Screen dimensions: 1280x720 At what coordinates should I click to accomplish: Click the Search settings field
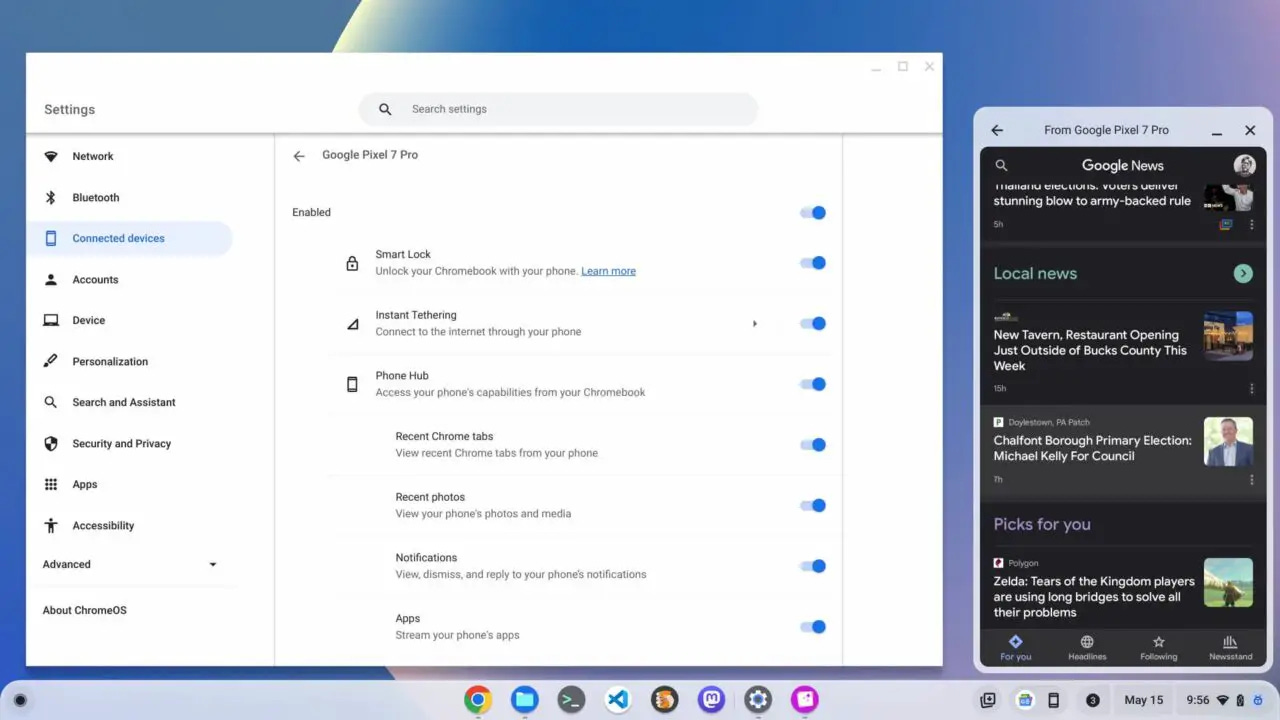558,110
